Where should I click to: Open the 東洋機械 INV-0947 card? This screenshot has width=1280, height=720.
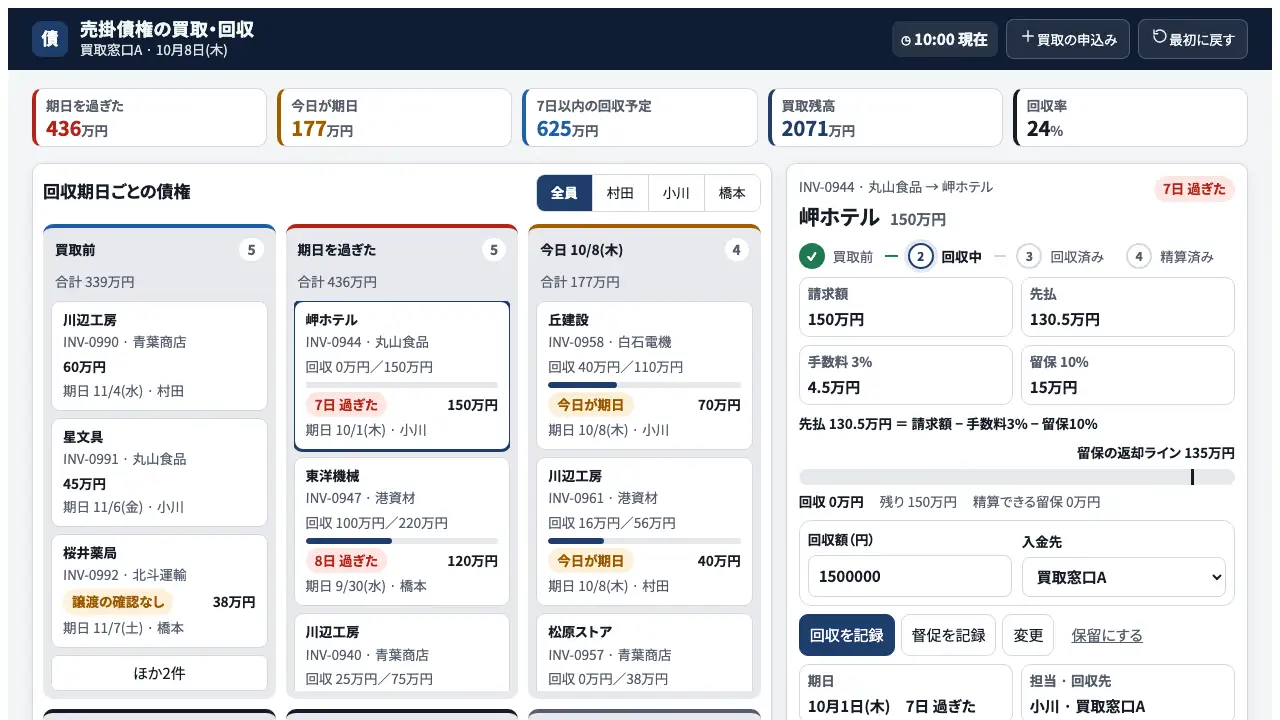coord(402,532)
